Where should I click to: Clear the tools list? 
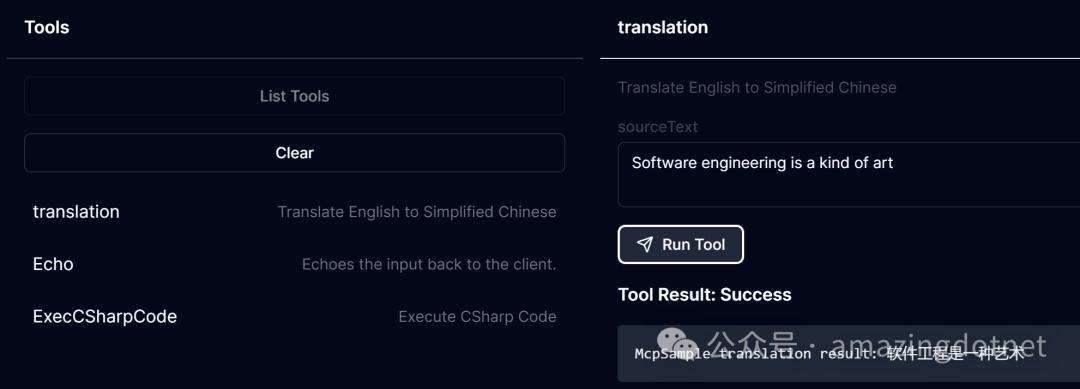point(294,153)
